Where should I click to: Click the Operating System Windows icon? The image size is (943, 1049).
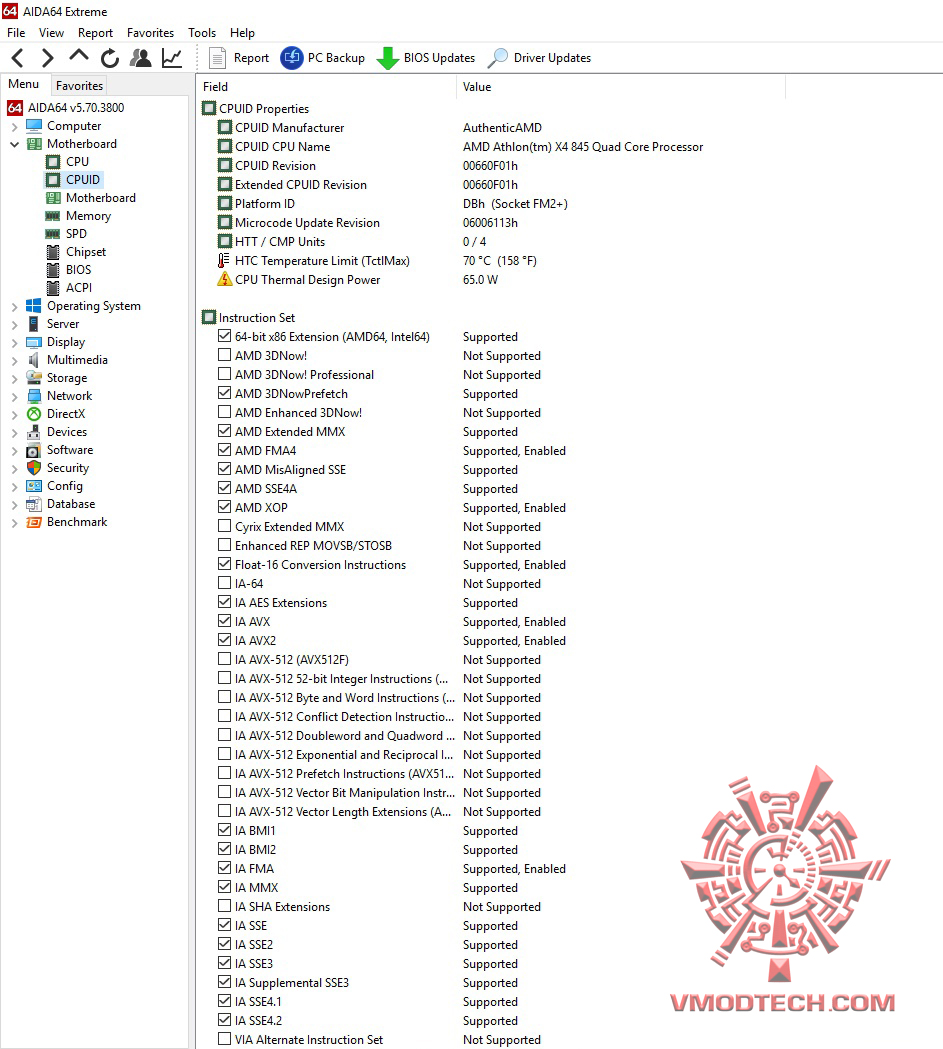coord(33,306)
